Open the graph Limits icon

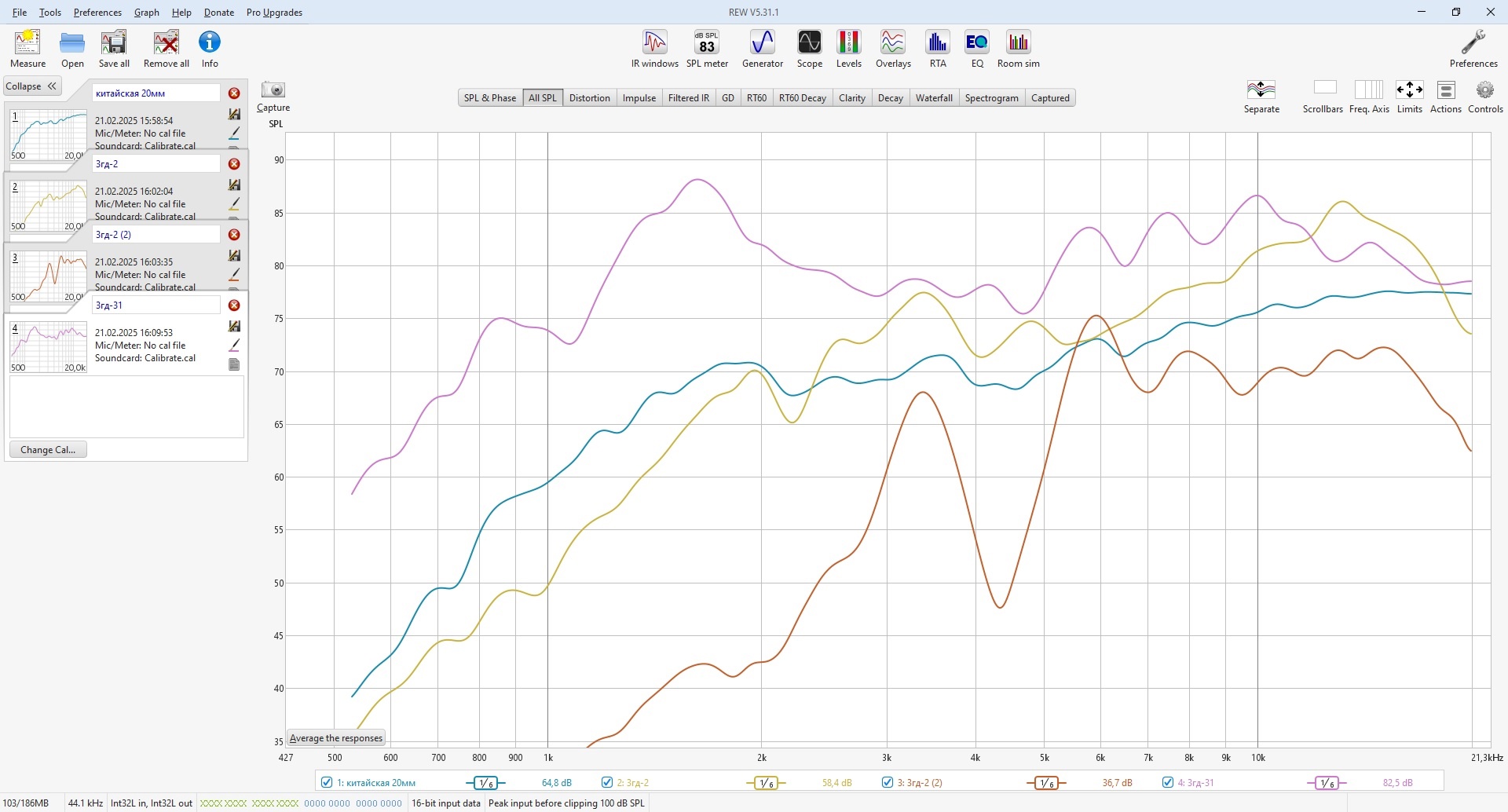pos(1410,90)
